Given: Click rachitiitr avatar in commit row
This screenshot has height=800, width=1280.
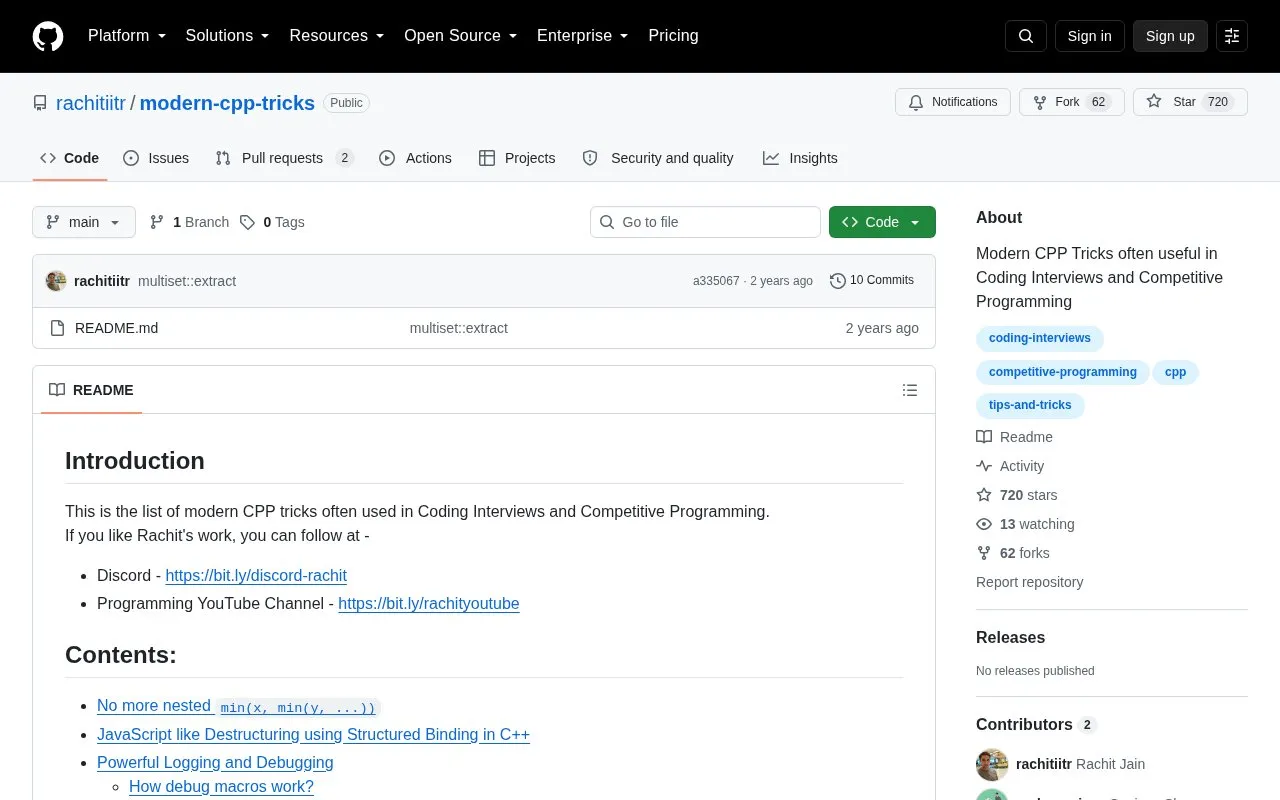Looking at the screenshot, I should pyautogui.click(x=56, y=281).
